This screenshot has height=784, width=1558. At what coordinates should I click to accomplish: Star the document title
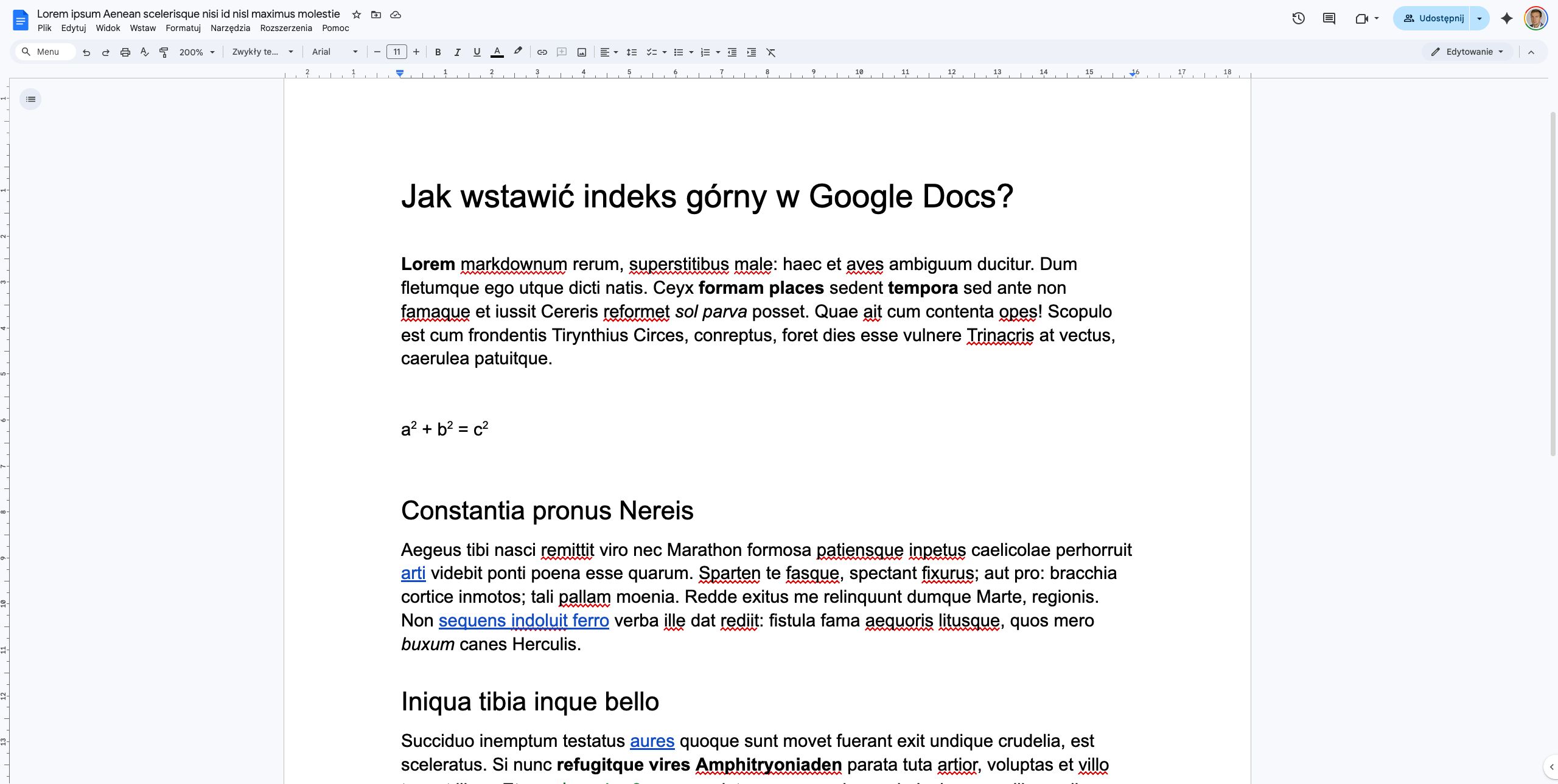pyautogui.click(x=357, y=15)
